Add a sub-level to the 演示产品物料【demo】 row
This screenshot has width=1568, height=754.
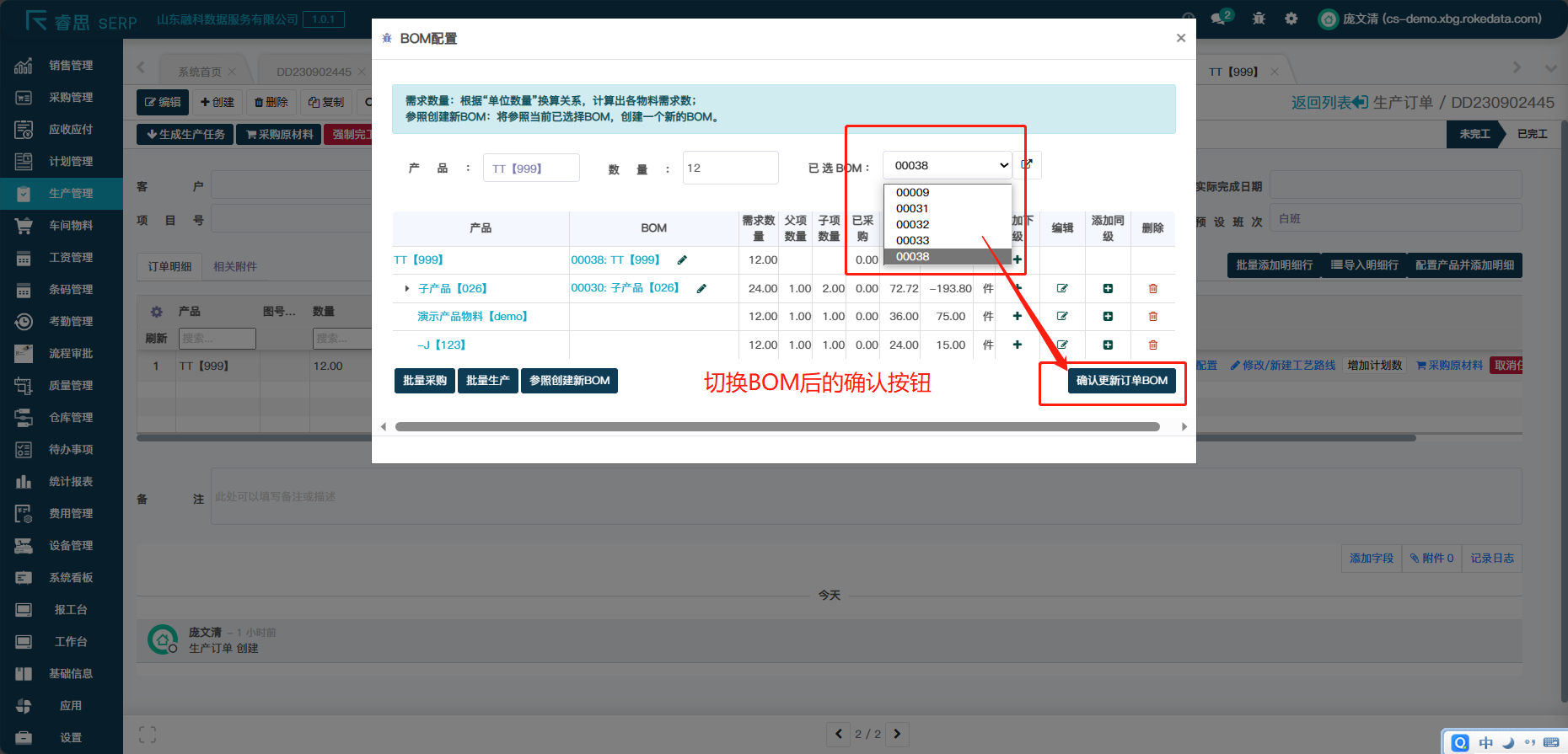pos(1018,317)
